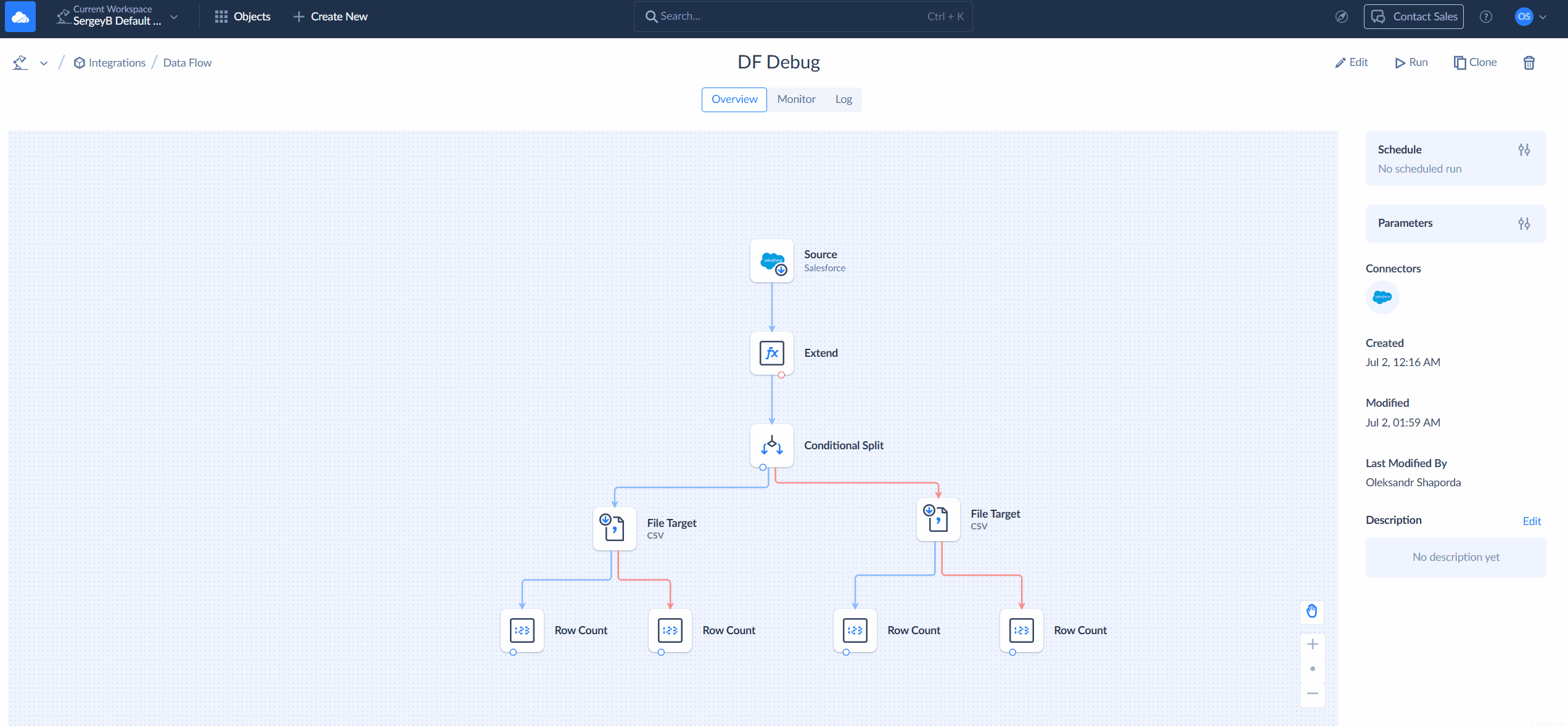Switch to the Monitor tab
The width and height of the screenshot is (1568, 726).
(x=796, y=99)
